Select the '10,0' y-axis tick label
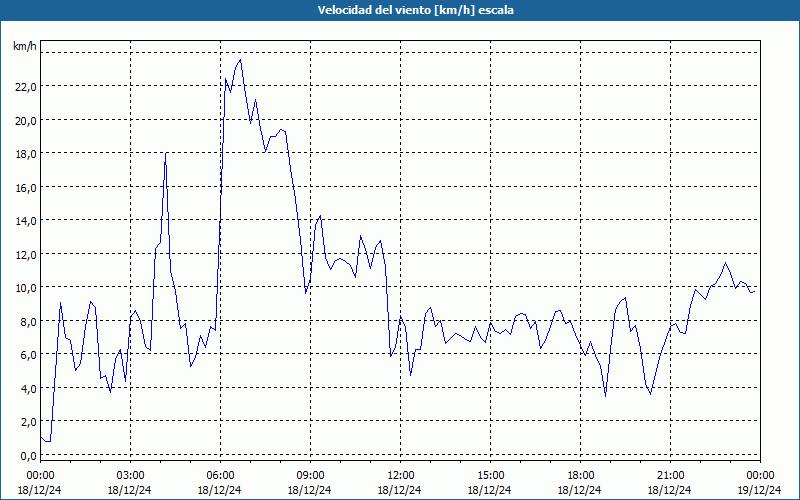Screen dimensions: 800x500 [26, 288]
